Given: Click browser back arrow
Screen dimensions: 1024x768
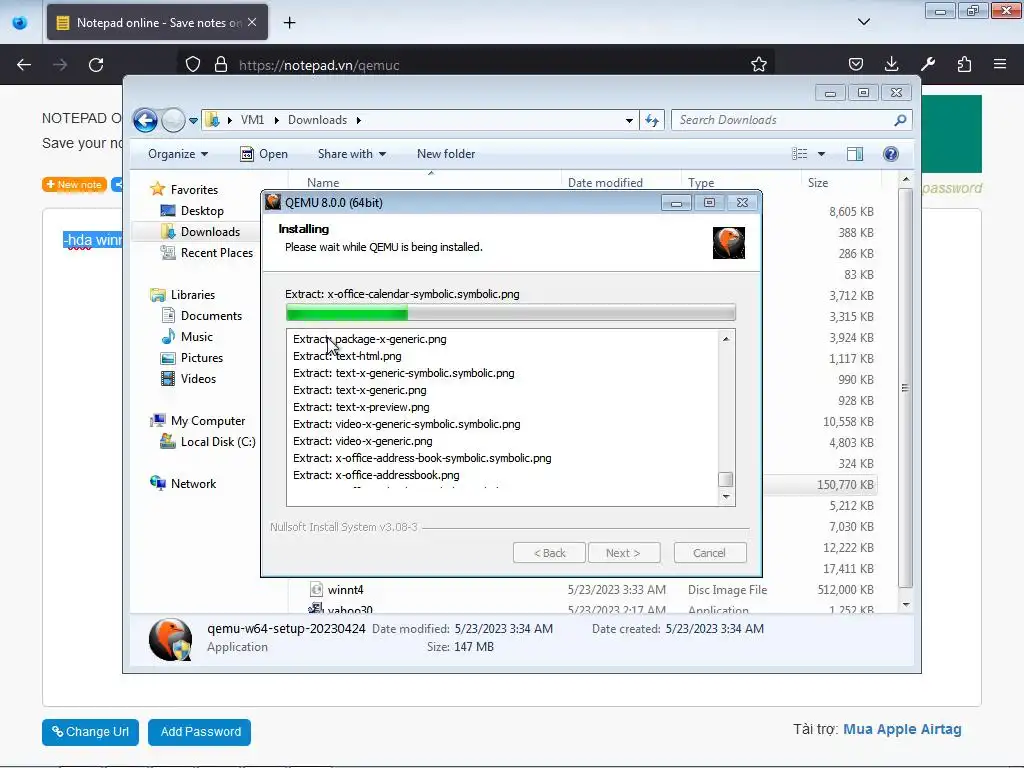Looking at the screenshot, I should point(24,65).
